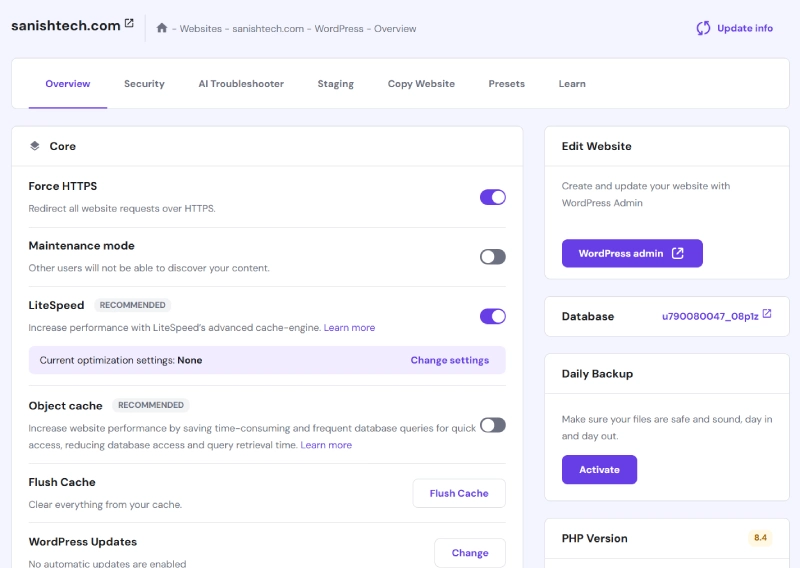Viewport: 800px width, 568px height.
Task: Click the PHP Version 8.4 badge
Action: click(x=760, y=537)
